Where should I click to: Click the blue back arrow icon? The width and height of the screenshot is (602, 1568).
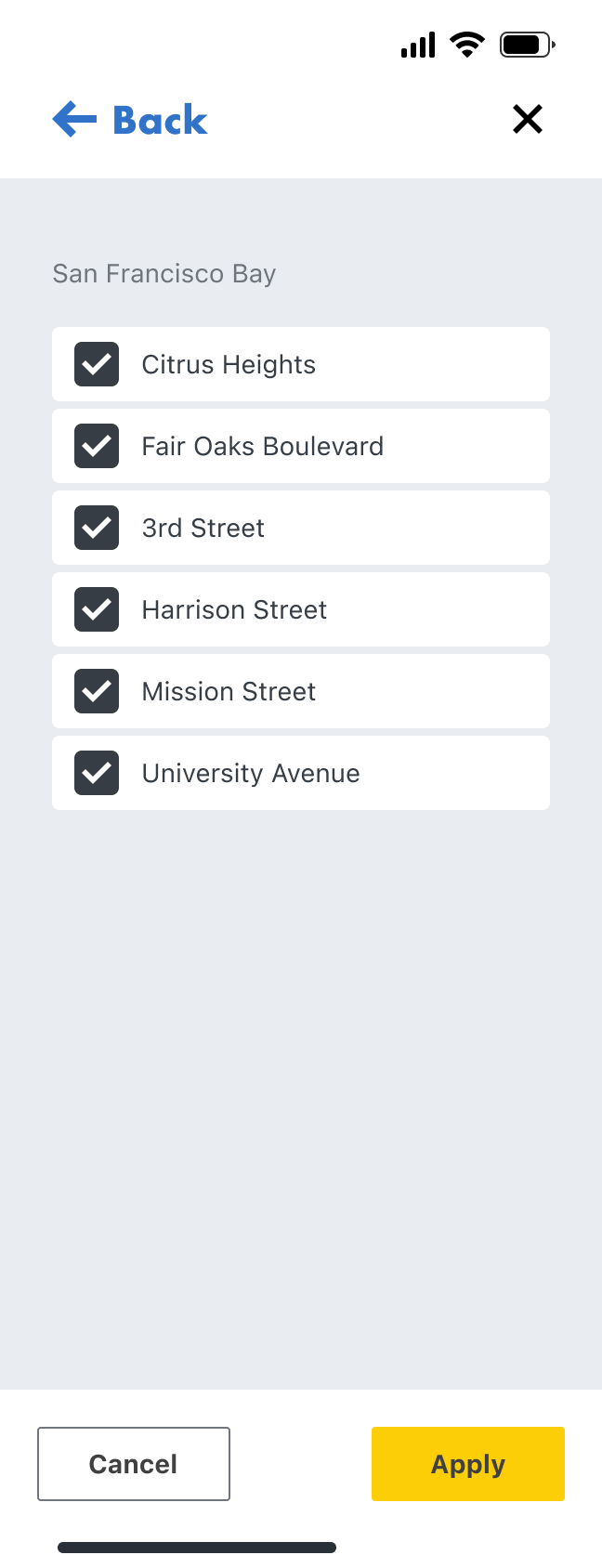pos(74,120)
